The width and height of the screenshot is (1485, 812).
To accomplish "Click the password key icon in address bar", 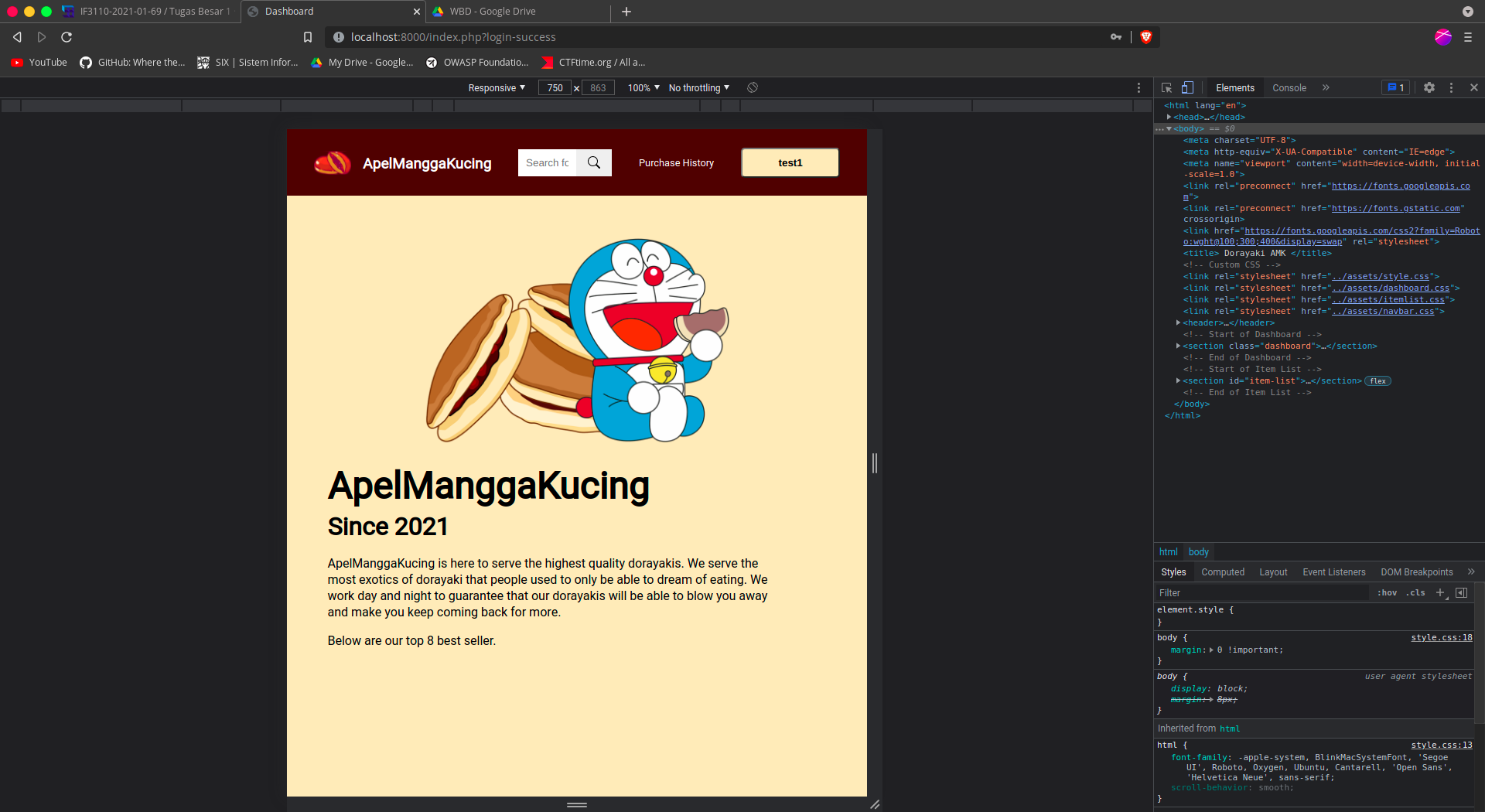I will [1116, 37].
